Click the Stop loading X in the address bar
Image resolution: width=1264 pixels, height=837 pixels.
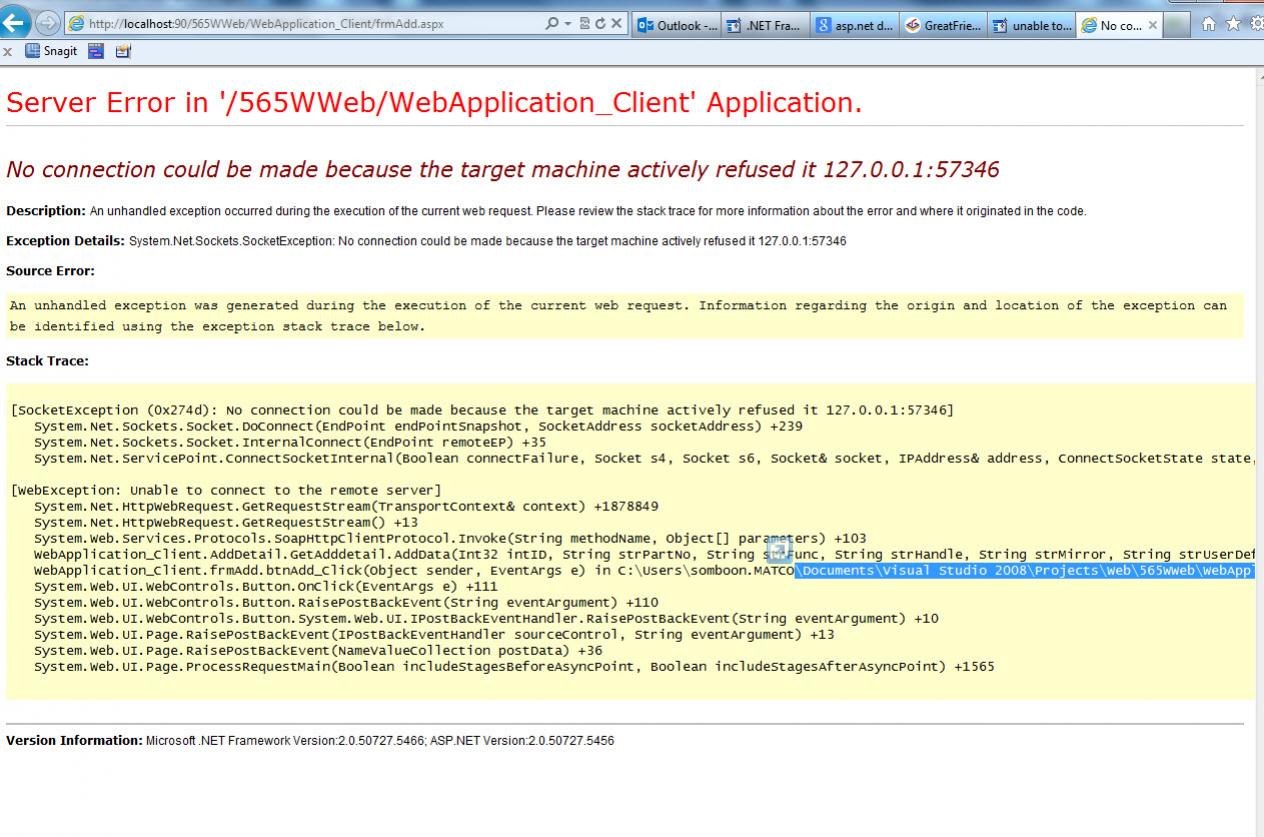[617, 24]
